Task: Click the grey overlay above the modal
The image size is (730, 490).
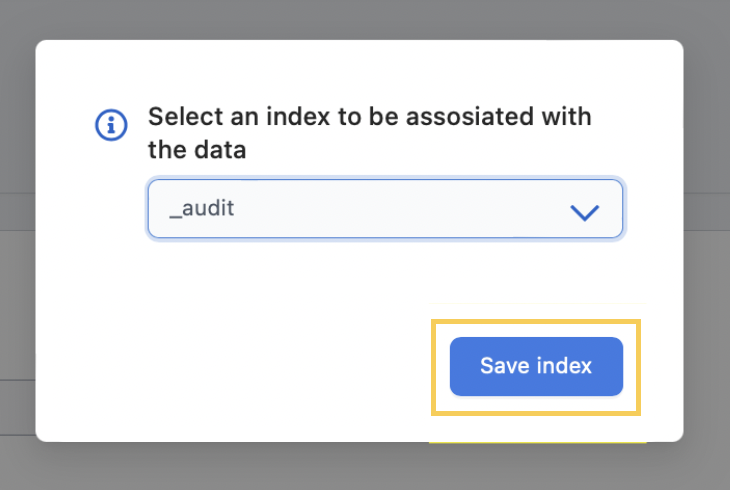Action: coord(365,19)
